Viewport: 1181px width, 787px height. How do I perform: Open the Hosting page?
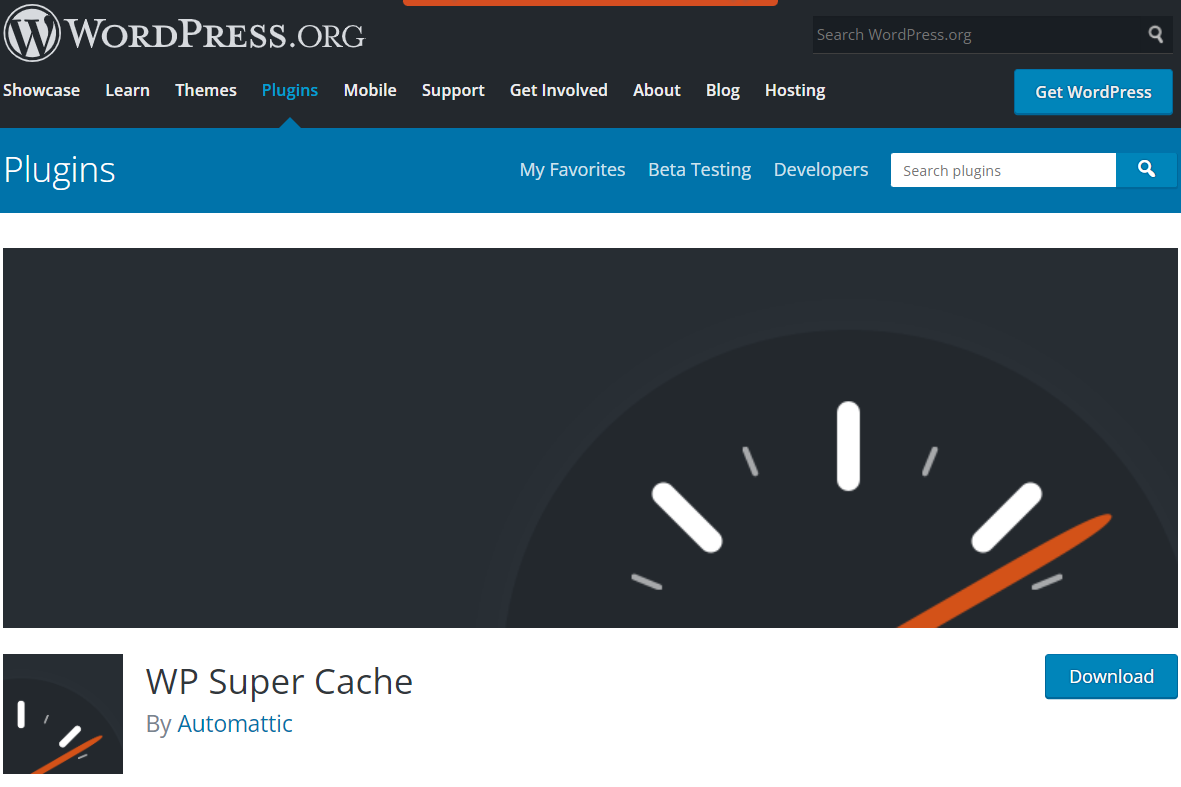click(795, 90)
